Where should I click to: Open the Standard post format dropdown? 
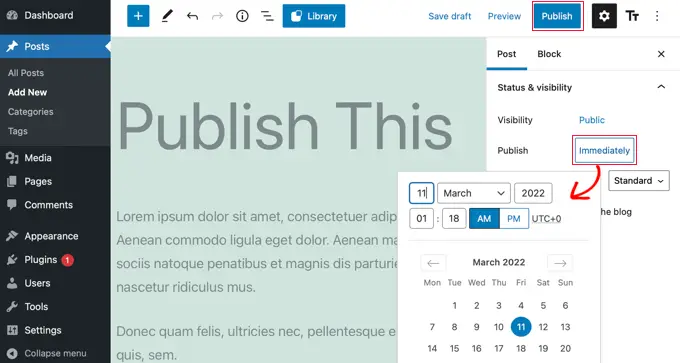639,181
